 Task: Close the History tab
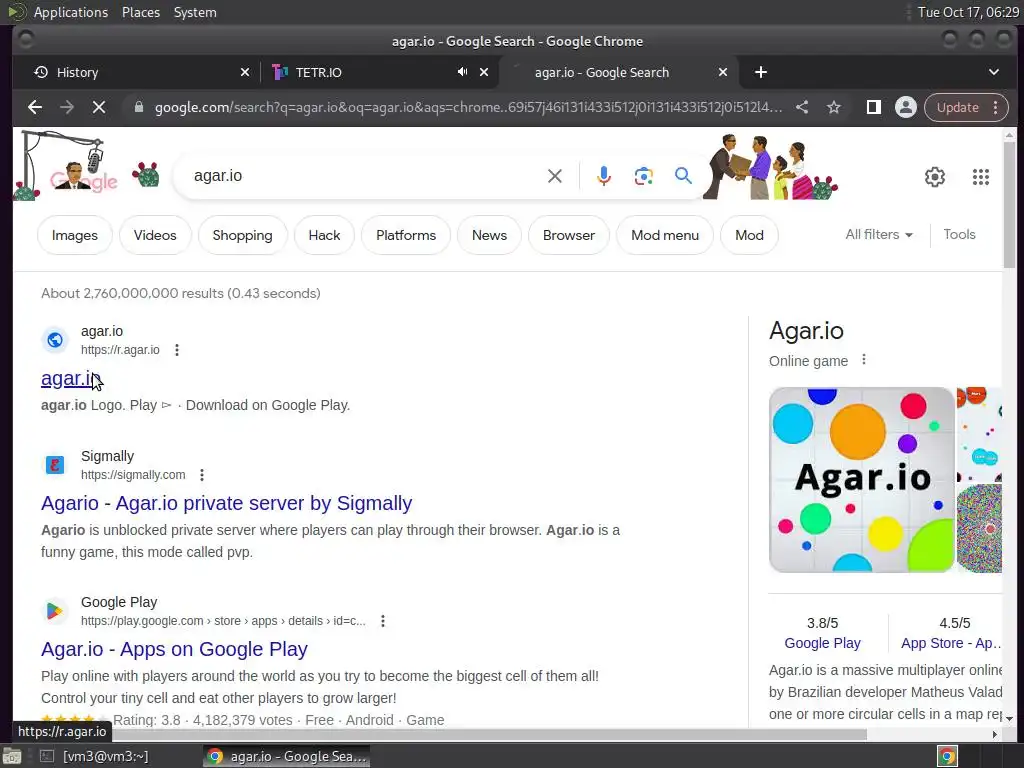245,72
